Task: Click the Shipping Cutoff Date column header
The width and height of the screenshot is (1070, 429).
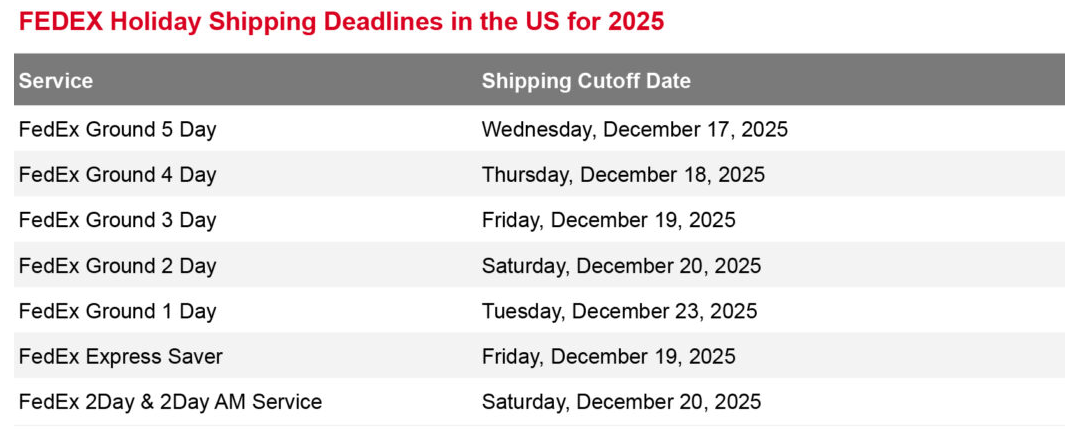Action: coord(586,81)
